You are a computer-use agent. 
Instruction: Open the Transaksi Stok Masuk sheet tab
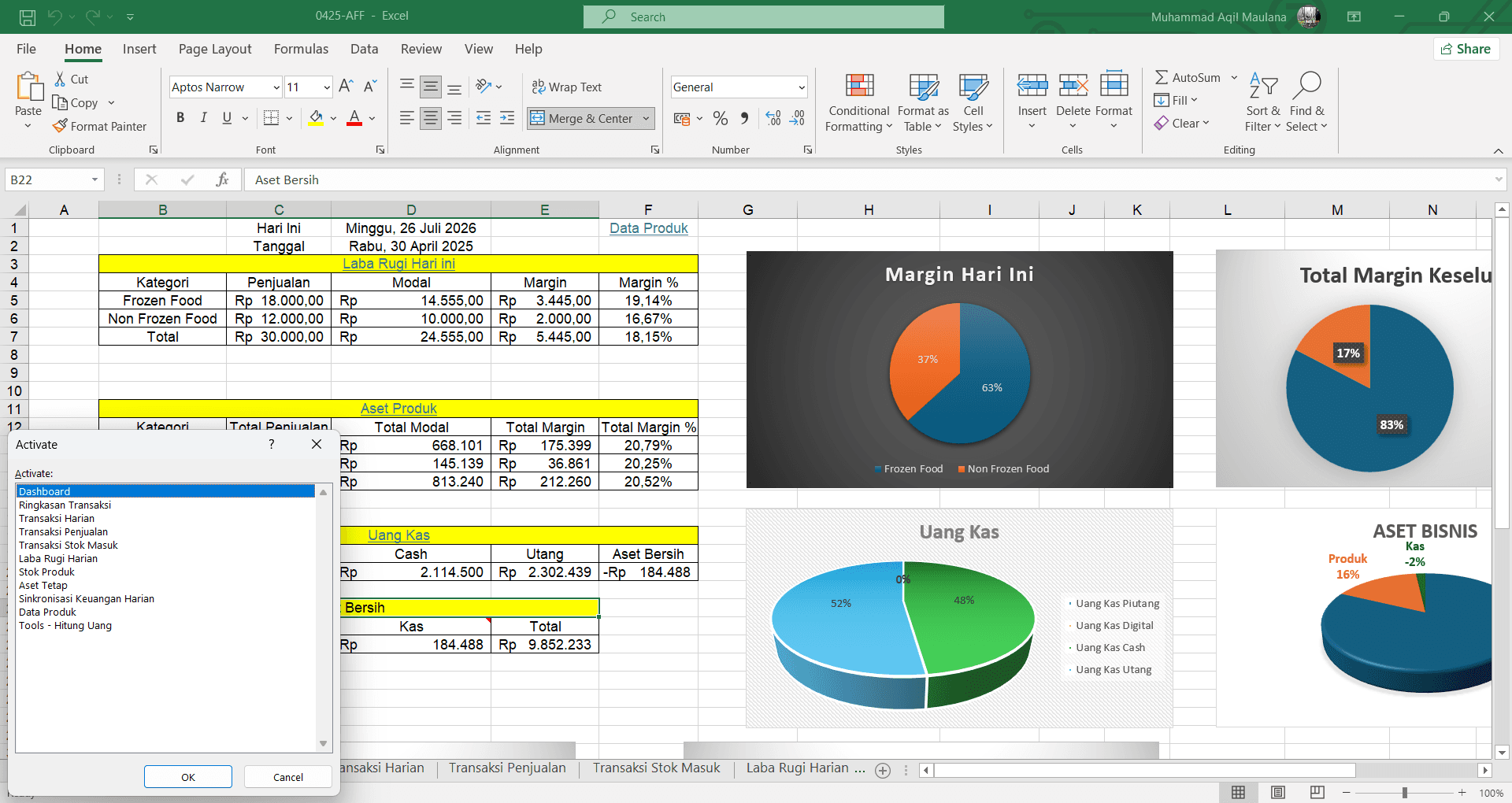(657, 768)
